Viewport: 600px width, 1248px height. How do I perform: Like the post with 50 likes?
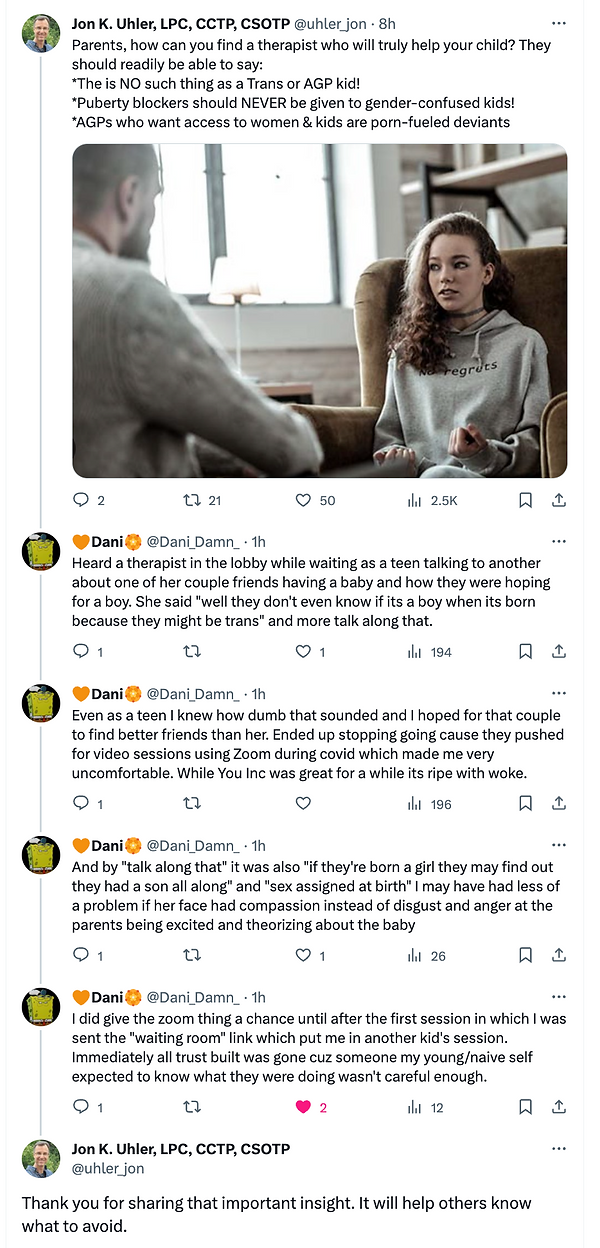click(304, 500)
